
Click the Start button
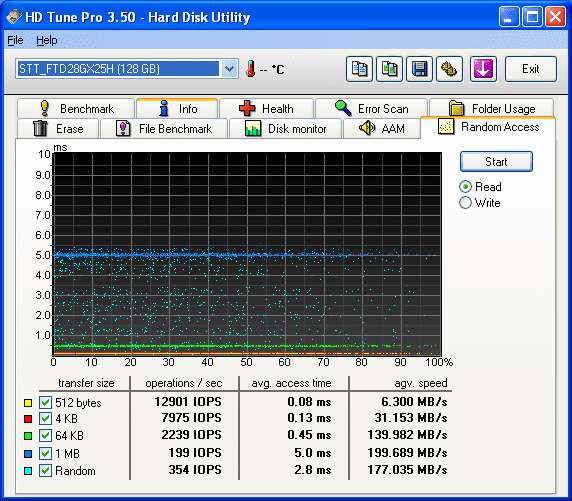[x=496, y=162]
